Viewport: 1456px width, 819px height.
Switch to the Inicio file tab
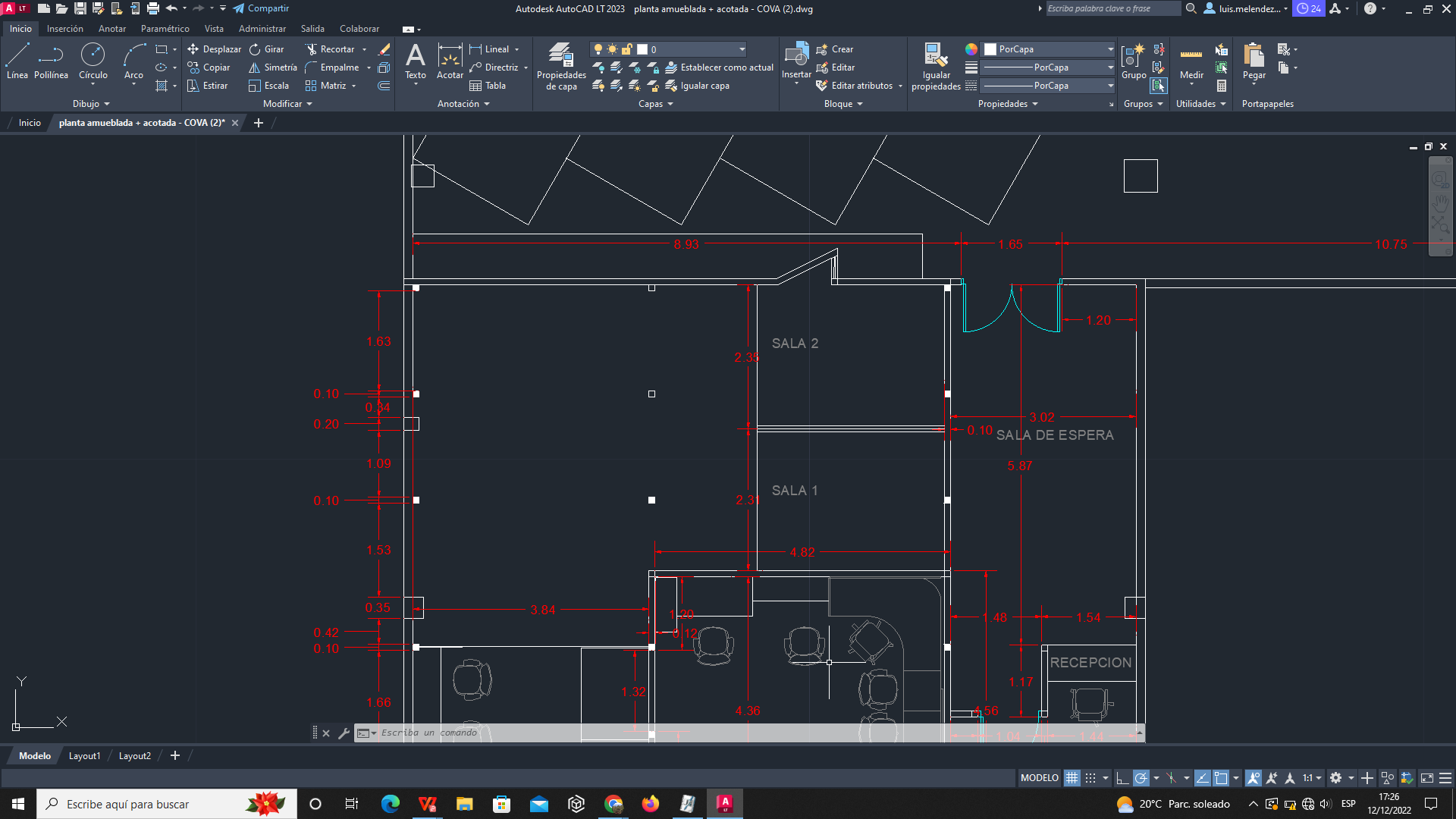click(x=30, y=123)
